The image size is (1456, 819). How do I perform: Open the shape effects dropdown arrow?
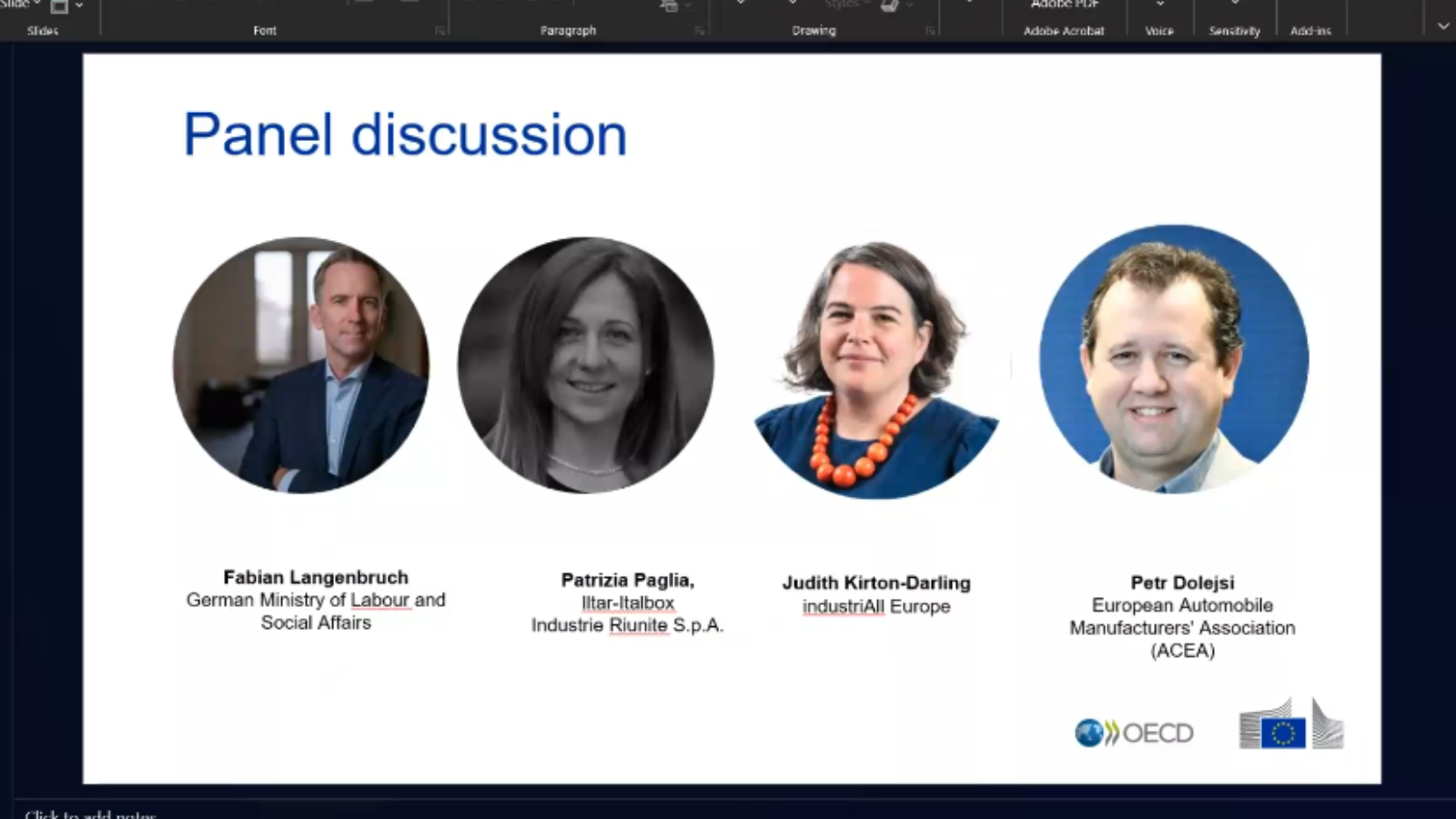[909, 5]
